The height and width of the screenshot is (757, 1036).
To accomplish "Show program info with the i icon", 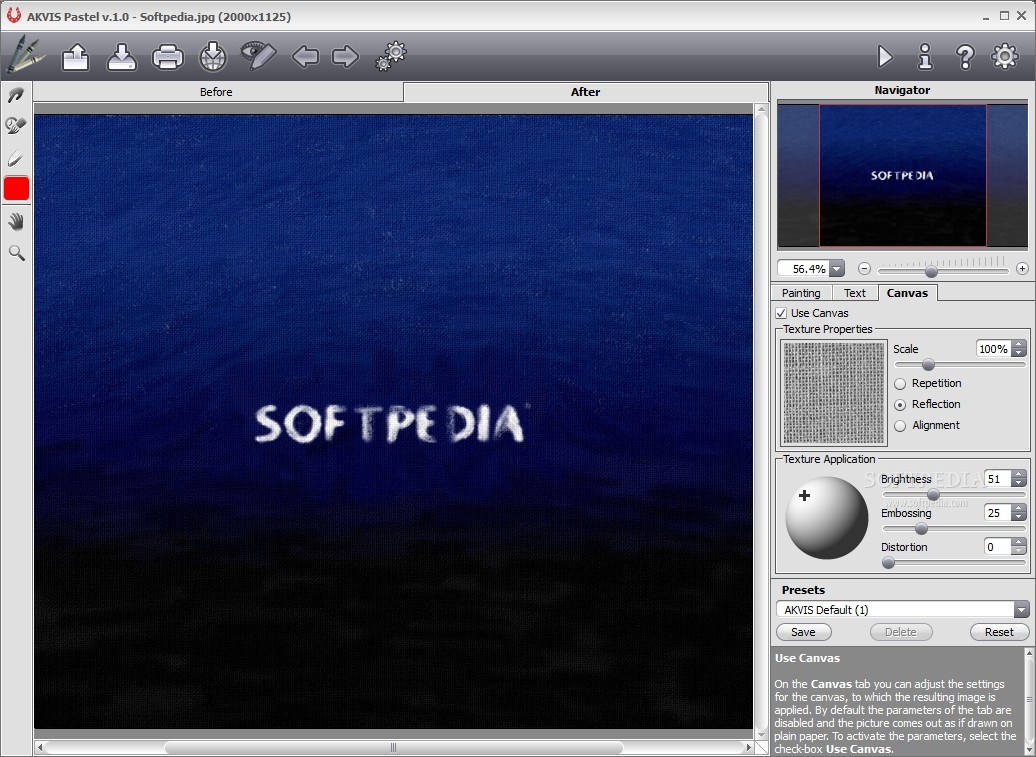I will point(925,57).
